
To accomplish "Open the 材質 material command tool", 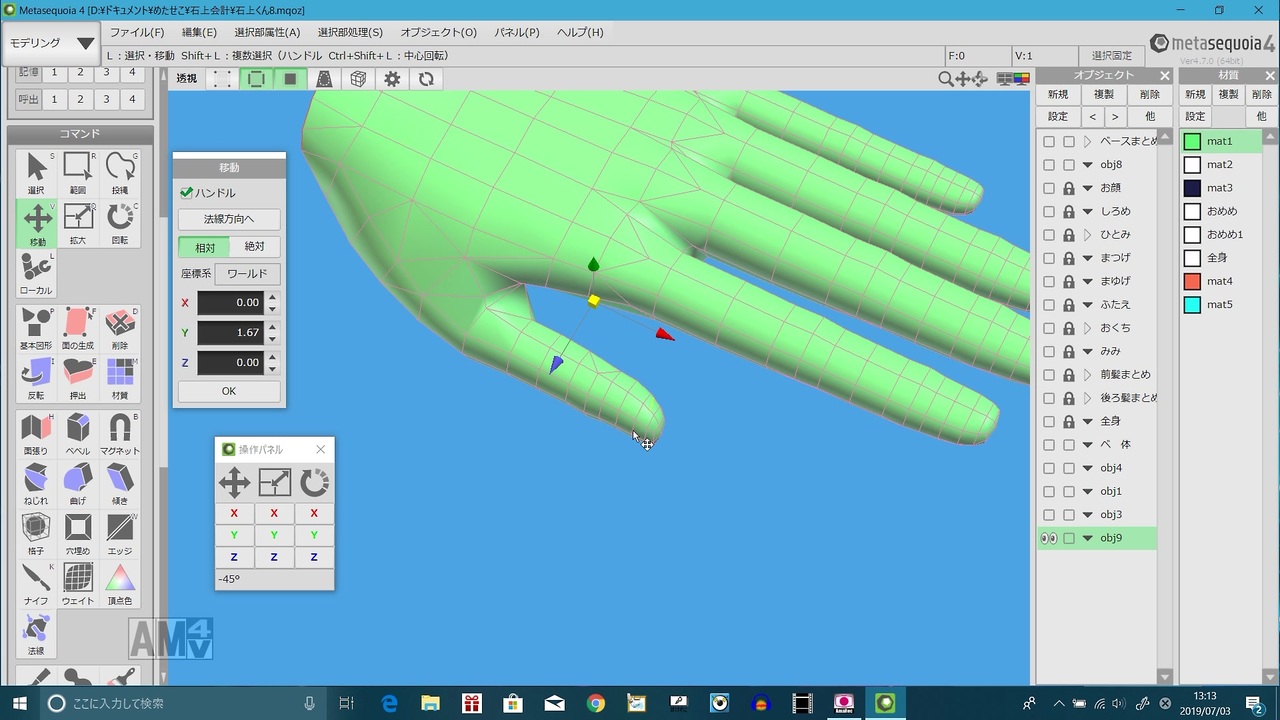I will (120, 379).
